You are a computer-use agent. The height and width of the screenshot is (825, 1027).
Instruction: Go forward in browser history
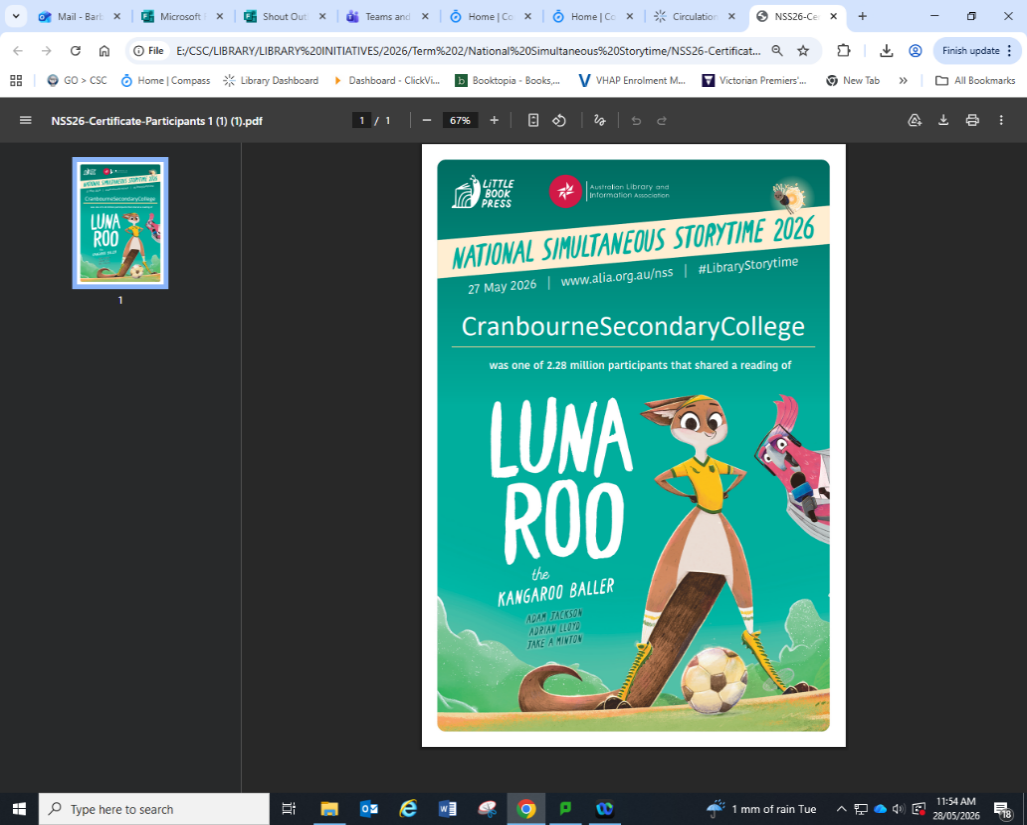coord(47,50)
